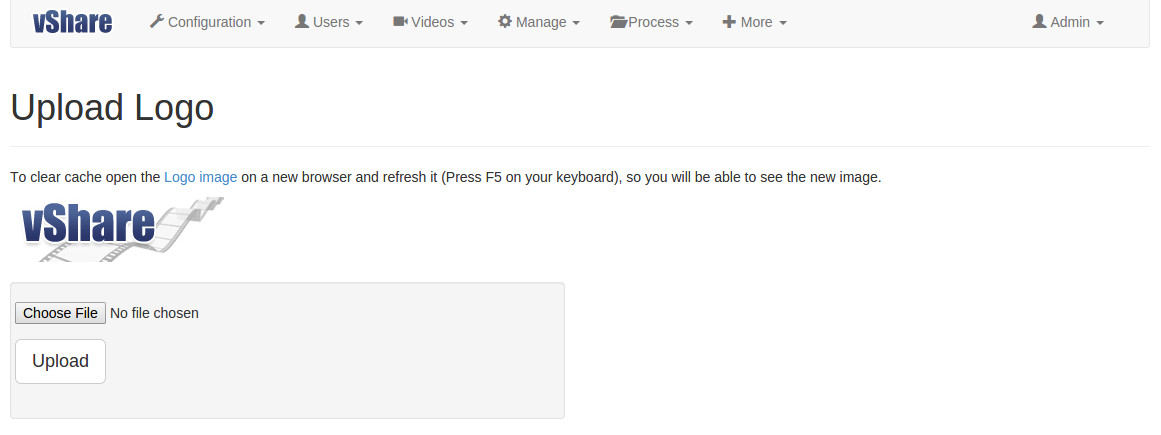
Task: Click the Upload button
Action: pyautogui.click(x=61, y=362)
